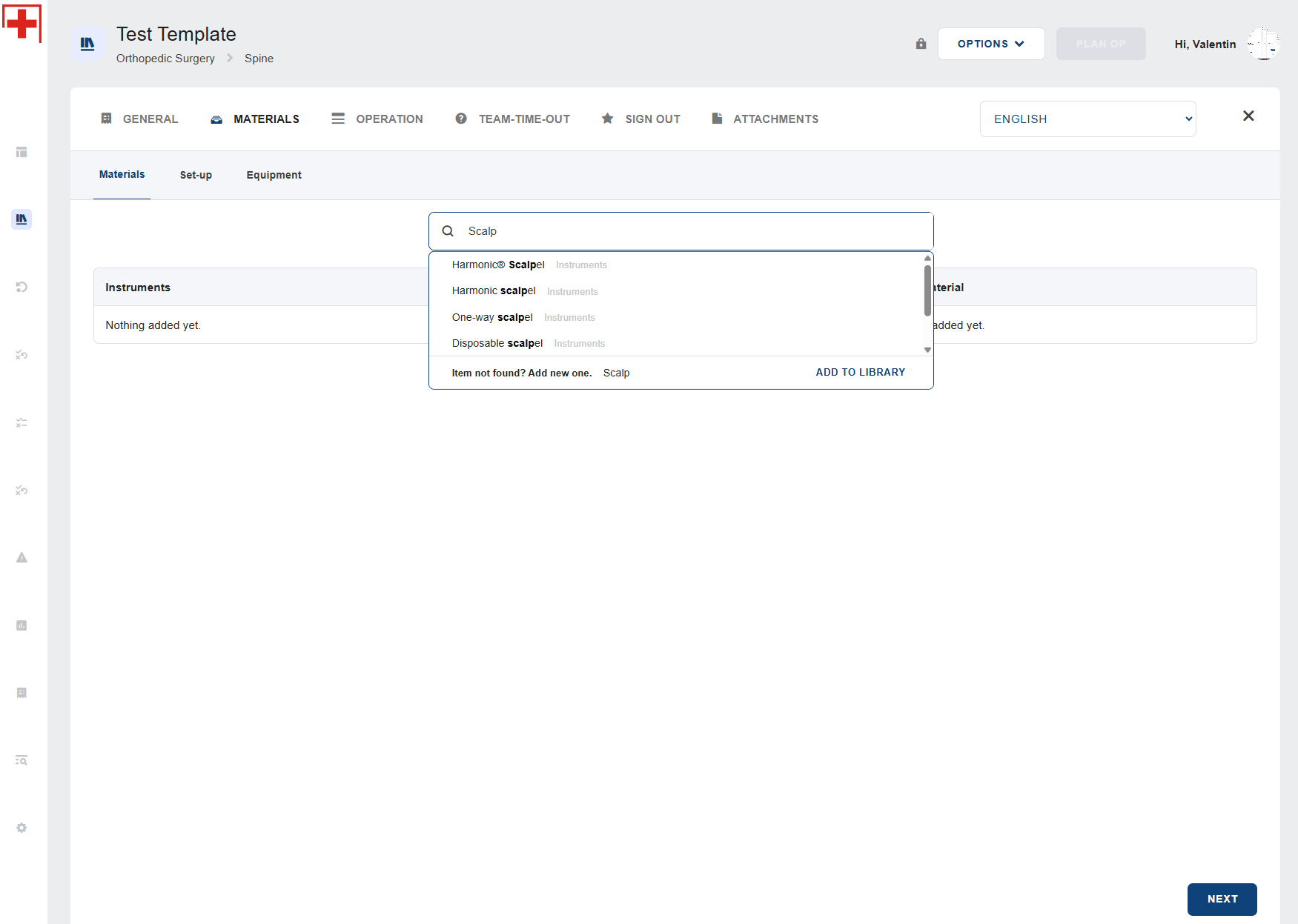
Task: Click the suggestion list scrollbar thumb
Action: tap(927, 290)
